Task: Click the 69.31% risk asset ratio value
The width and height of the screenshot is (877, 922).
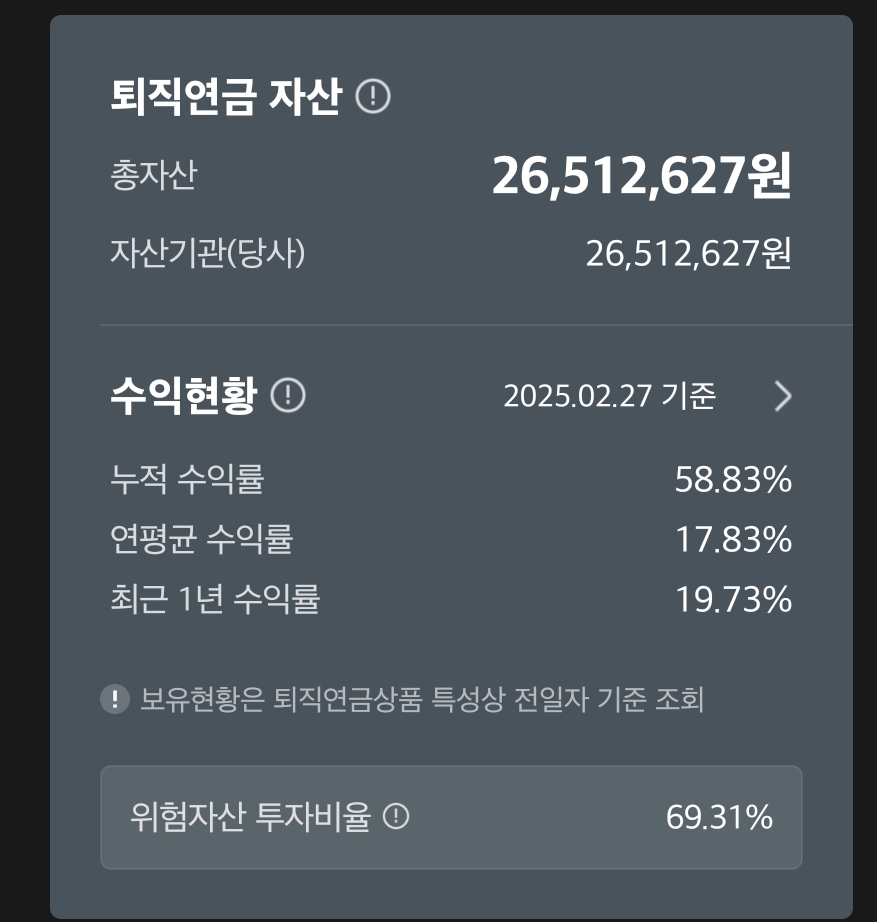Action: tap(719, 817)
